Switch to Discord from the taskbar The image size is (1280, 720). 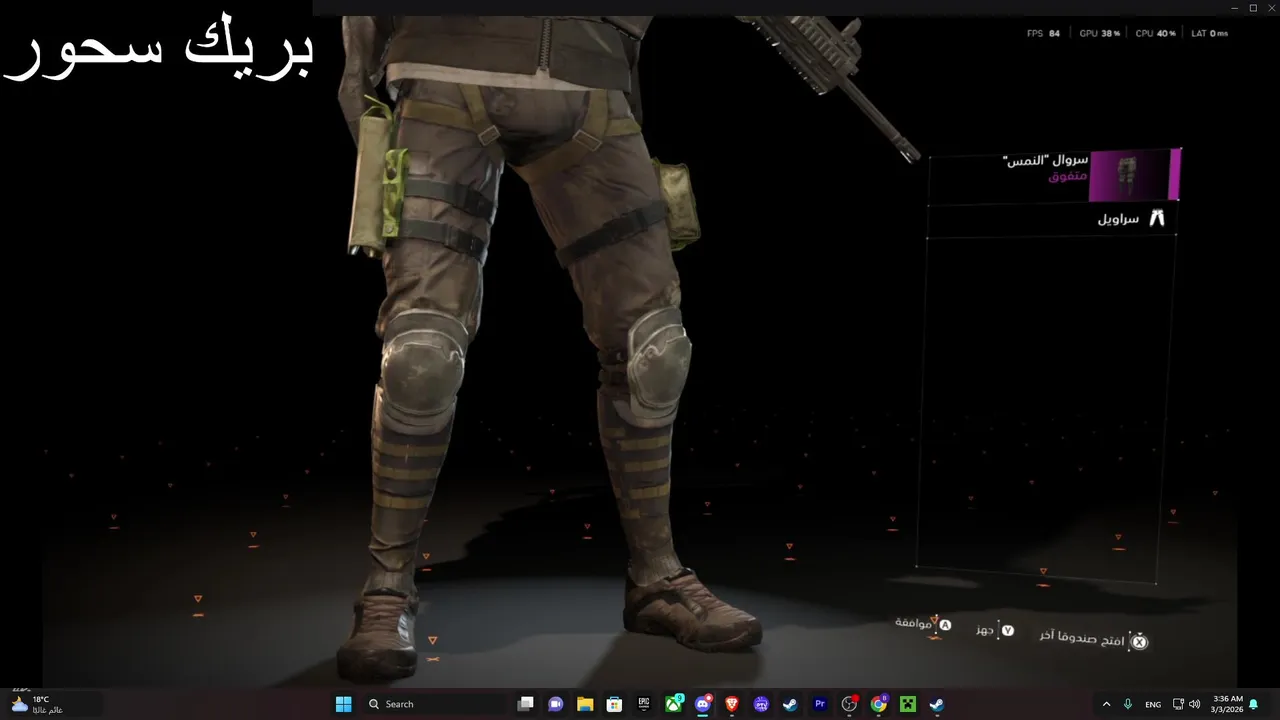[x=703, y=704]
